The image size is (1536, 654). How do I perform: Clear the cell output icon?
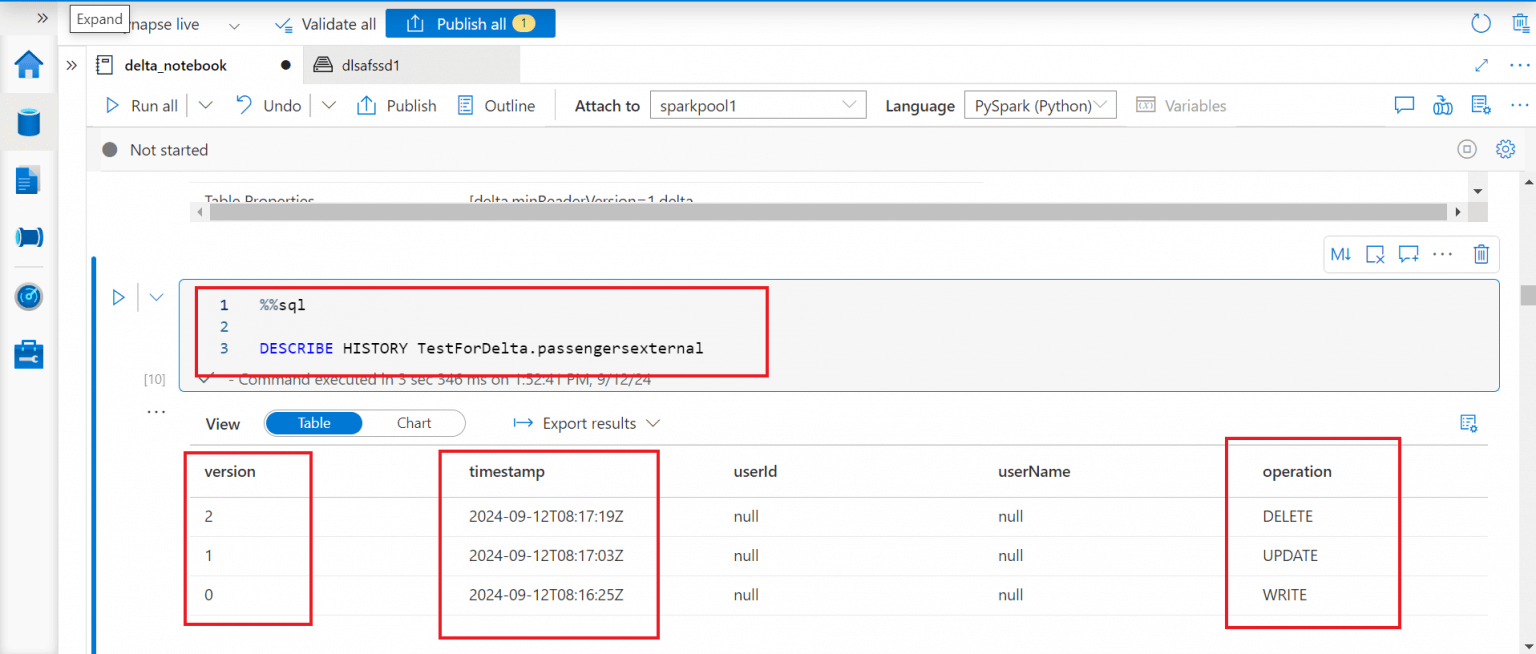[x=1375, y=254]
